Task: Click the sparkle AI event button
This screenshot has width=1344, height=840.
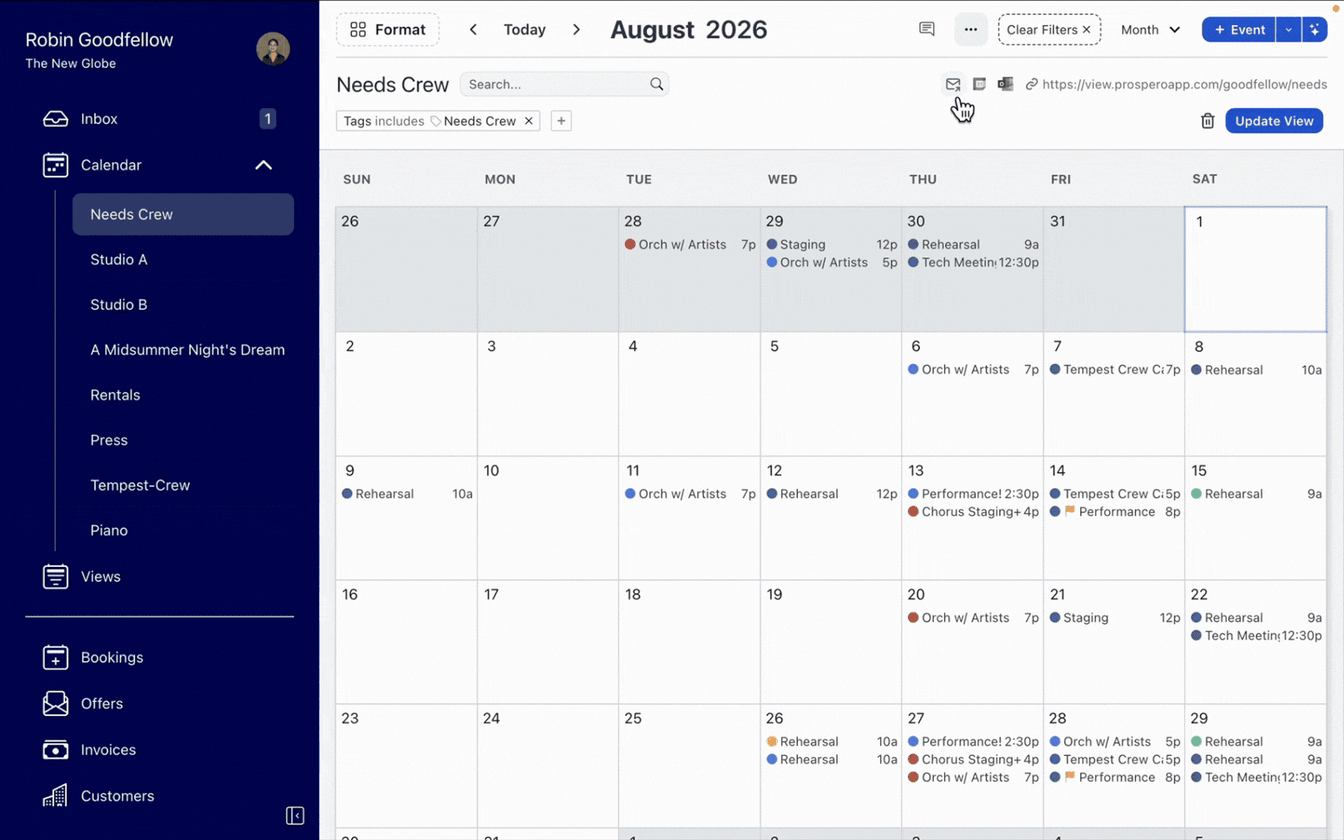Action: [1315, 30]
